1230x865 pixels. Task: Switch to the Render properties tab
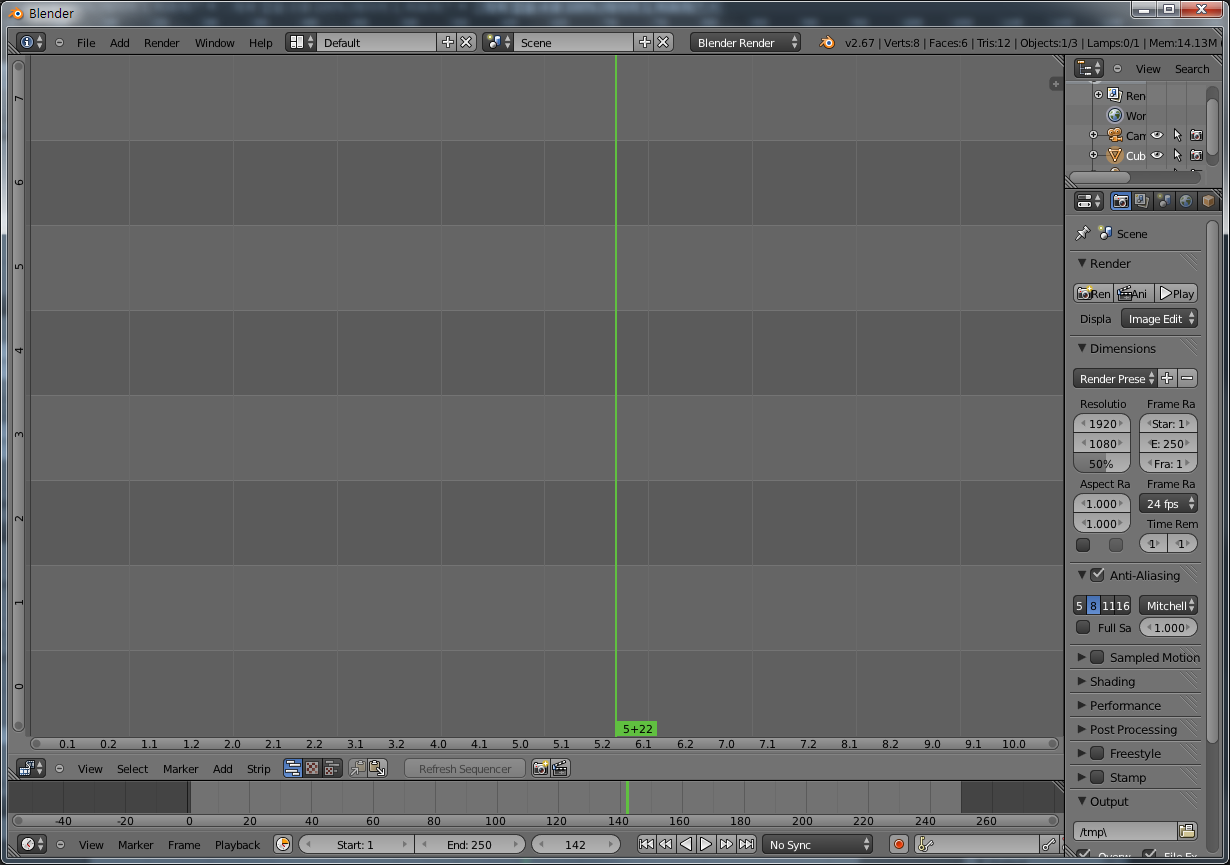pyautogui.click(x=1121, y=201)
